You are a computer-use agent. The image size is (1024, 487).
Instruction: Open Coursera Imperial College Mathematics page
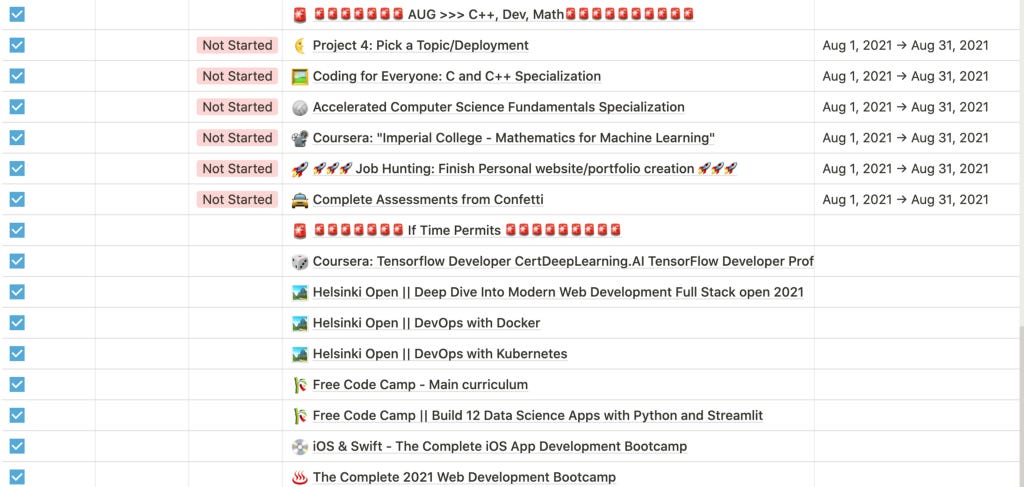514,138
